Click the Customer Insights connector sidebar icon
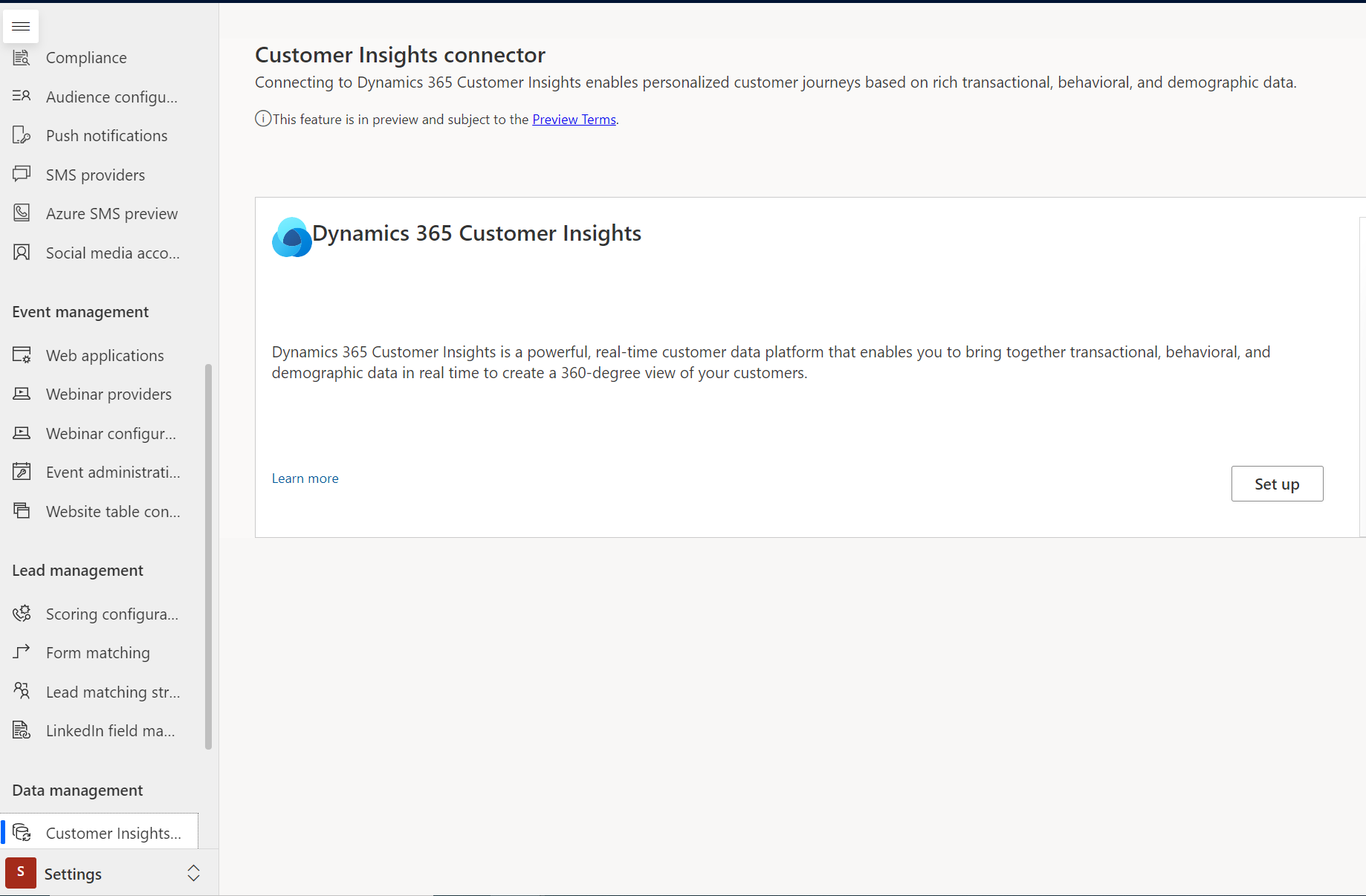This screenshot has width=1366, height=896. point(22,833)
